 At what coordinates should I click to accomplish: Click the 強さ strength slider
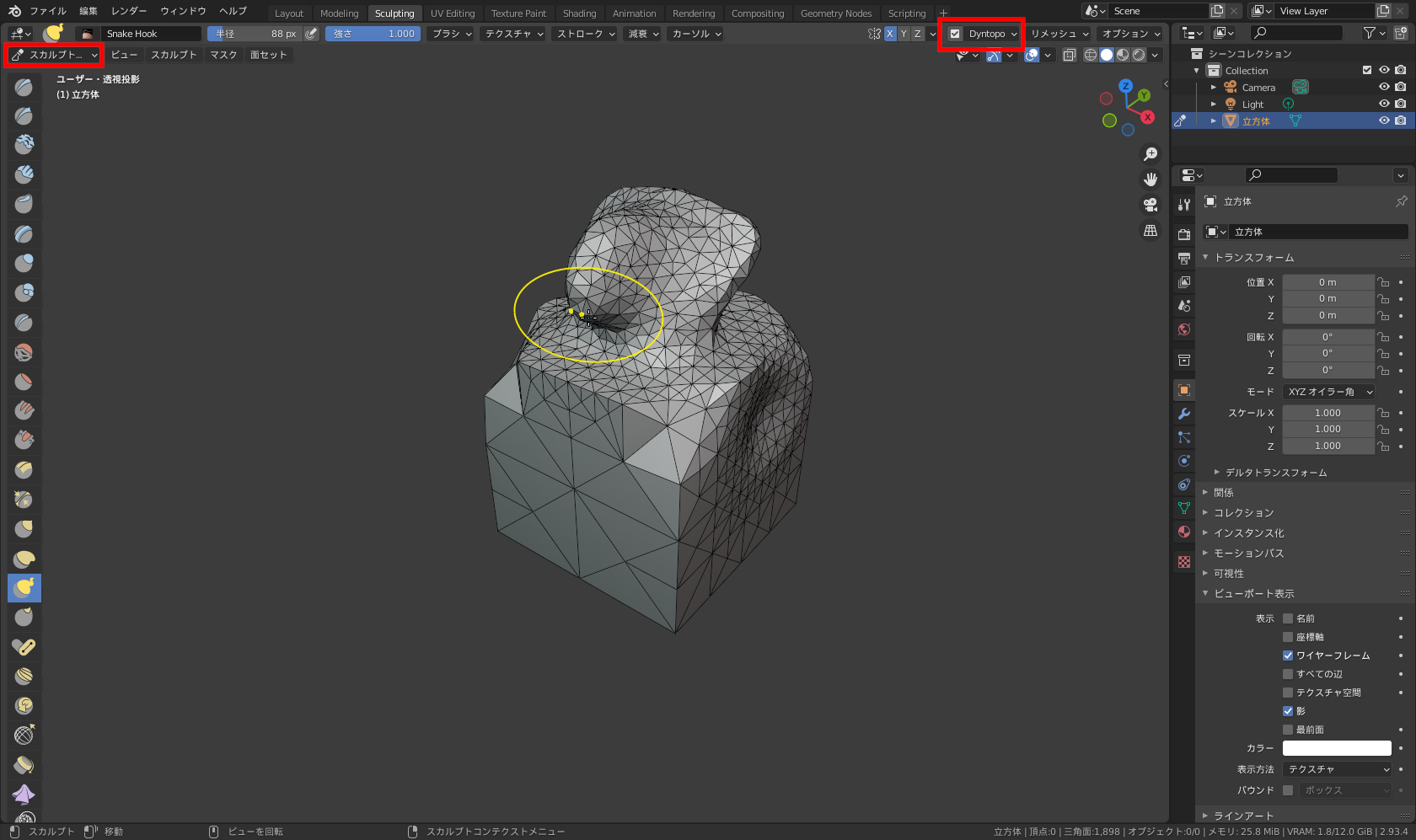click(373, 34)
